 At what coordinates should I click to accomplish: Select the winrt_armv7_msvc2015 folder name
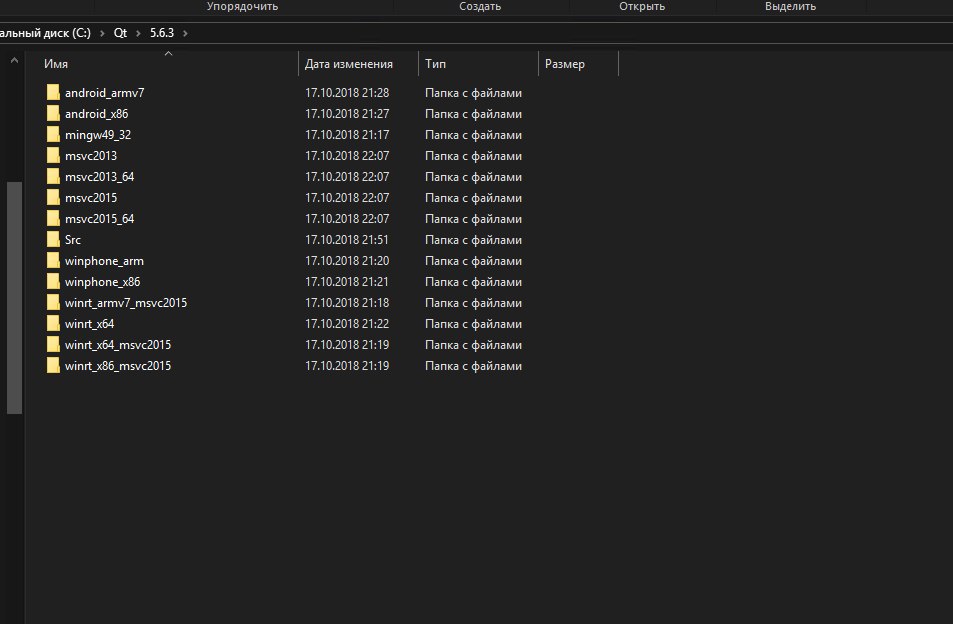click(x=126, y=303)
